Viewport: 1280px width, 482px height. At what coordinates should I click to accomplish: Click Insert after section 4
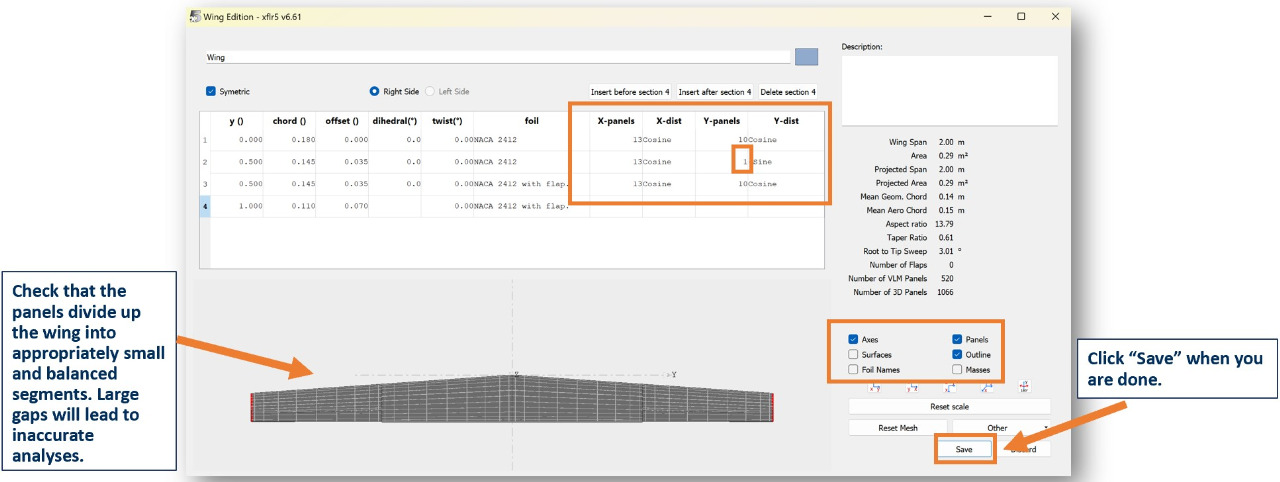715,92
